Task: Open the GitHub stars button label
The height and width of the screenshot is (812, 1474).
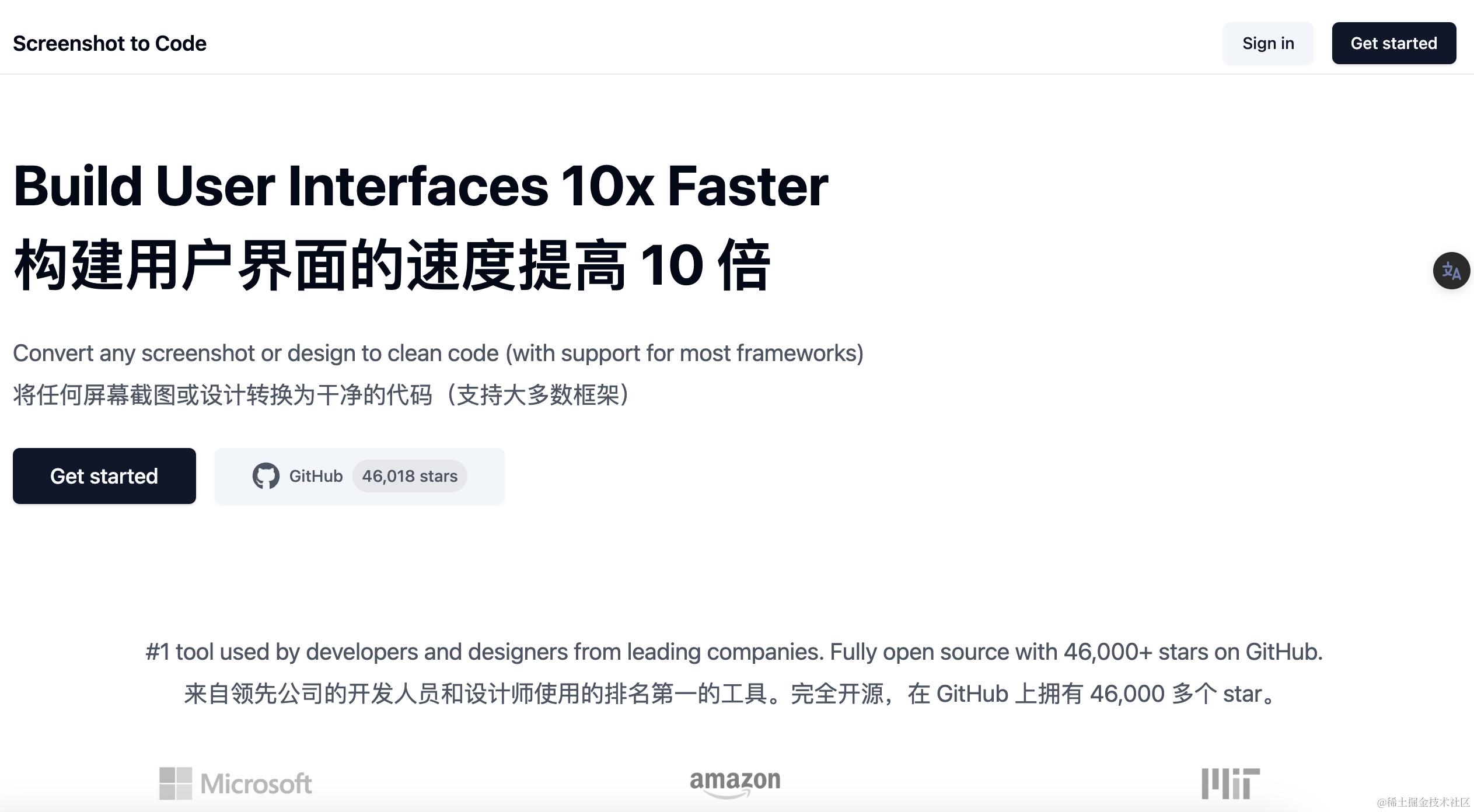Action: [316, 476]
